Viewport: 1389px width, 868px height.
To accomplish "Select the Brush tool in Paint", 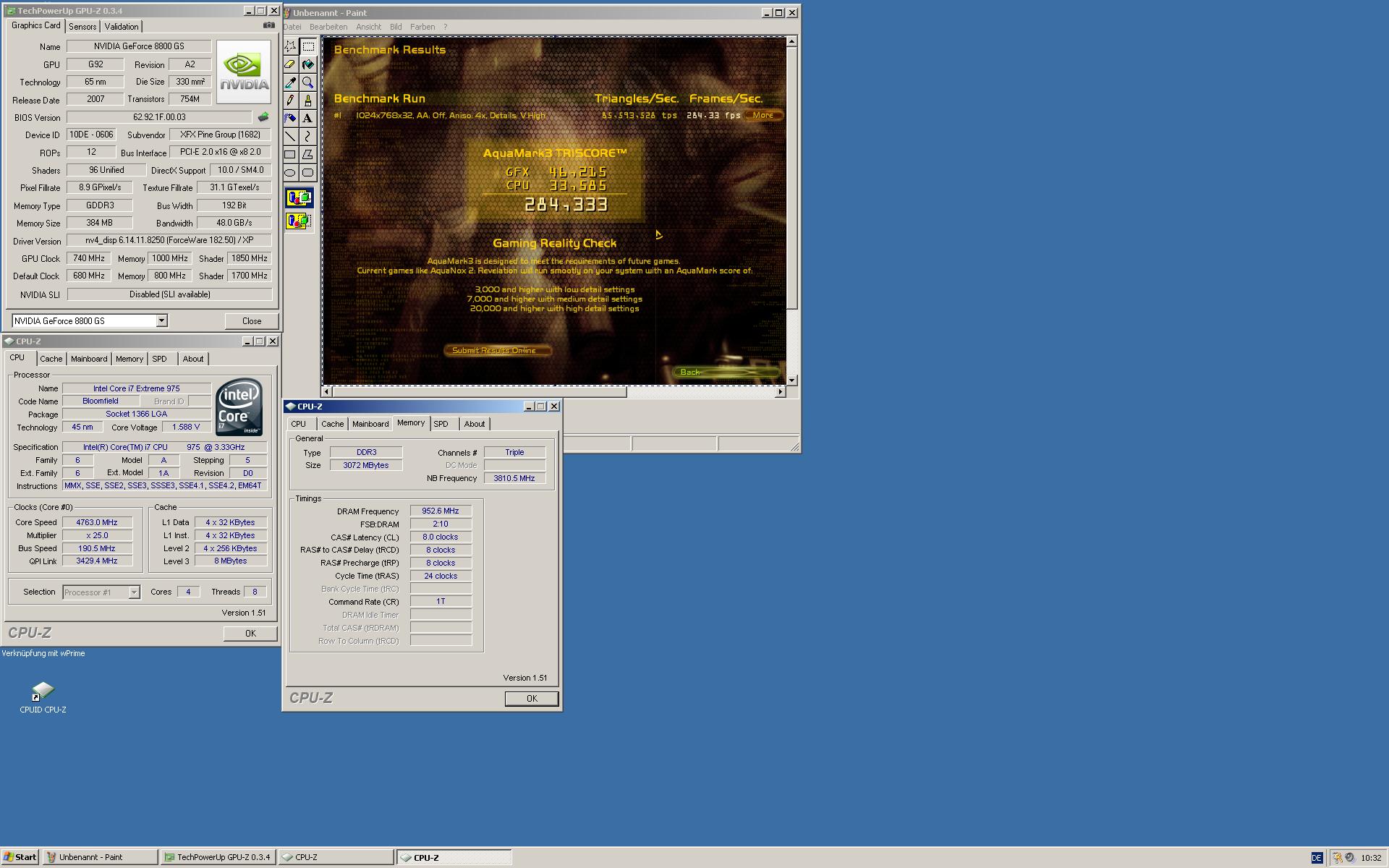I will pyautogui.click(x=308, y=101).
